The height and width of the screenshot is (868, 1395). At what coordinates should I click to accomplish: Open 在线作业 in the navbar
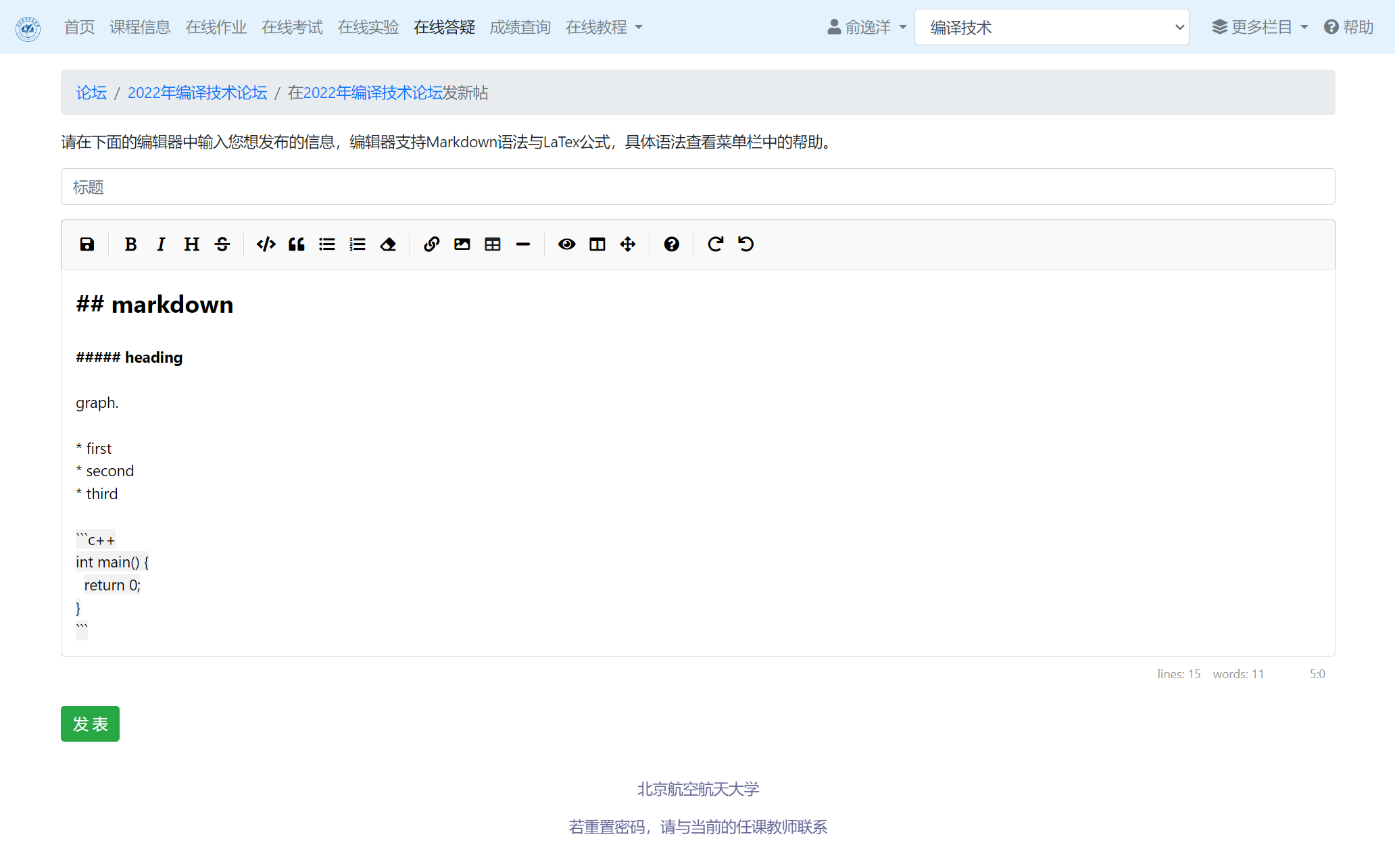point(216,28)
